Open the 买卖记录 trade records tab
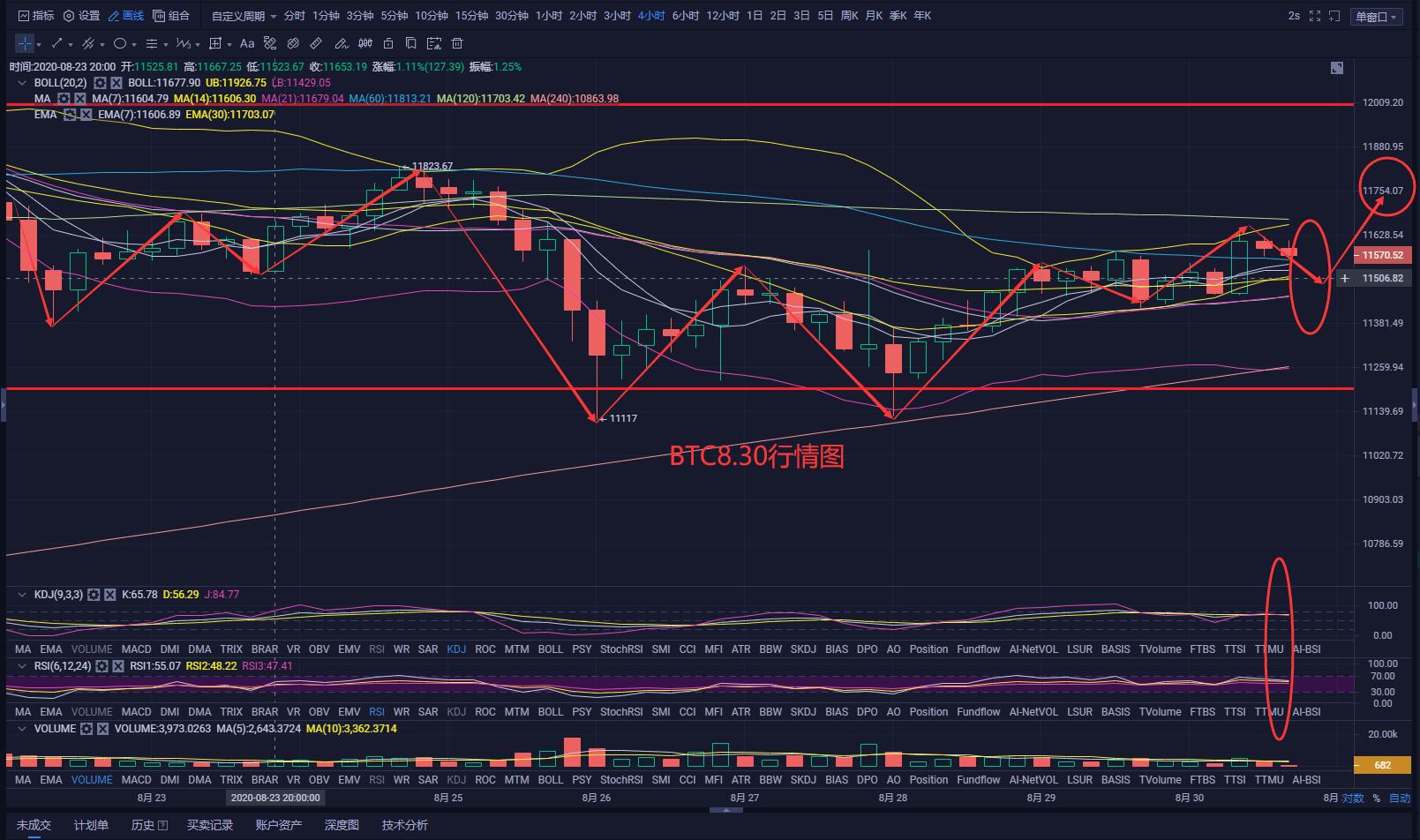The height and width of the screenshot is (840, 1420). coord(210,825)
